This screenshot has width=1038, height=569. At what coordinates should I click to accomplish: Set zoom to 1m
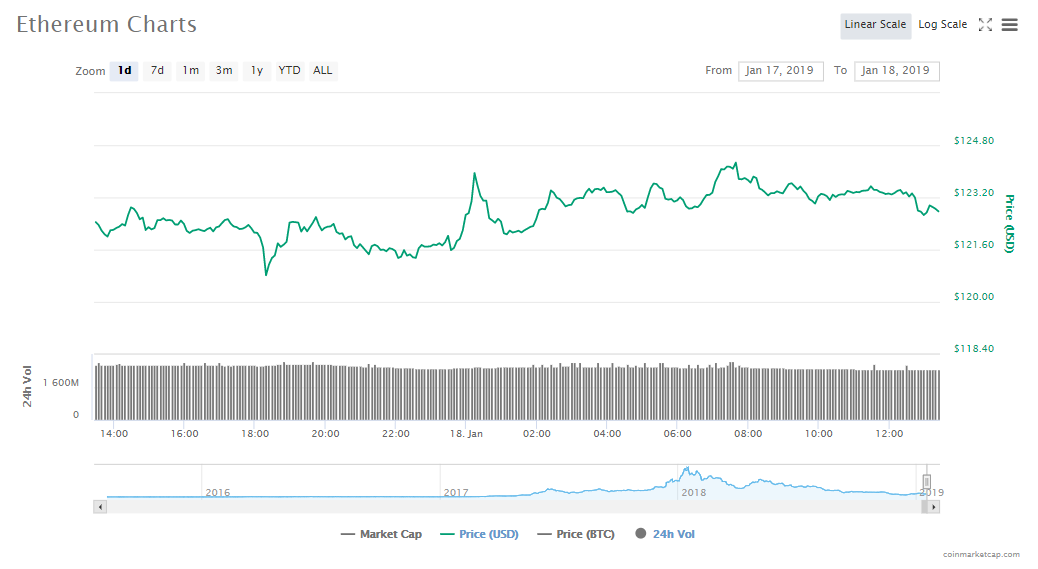click(190, 71)
